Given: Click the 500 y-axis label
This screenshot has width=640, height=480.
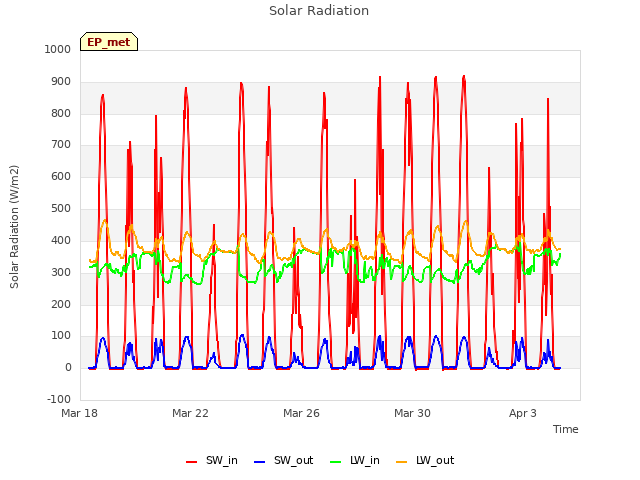Looking at the screenshot, I should coord(61,209).
